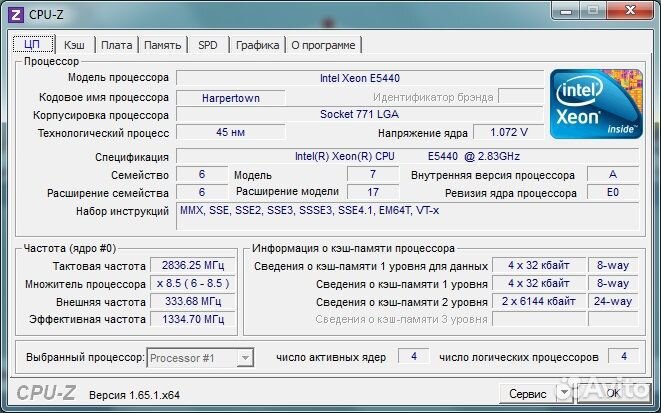
Task: Click the Модель процессора label
Action: pos(118,78)
